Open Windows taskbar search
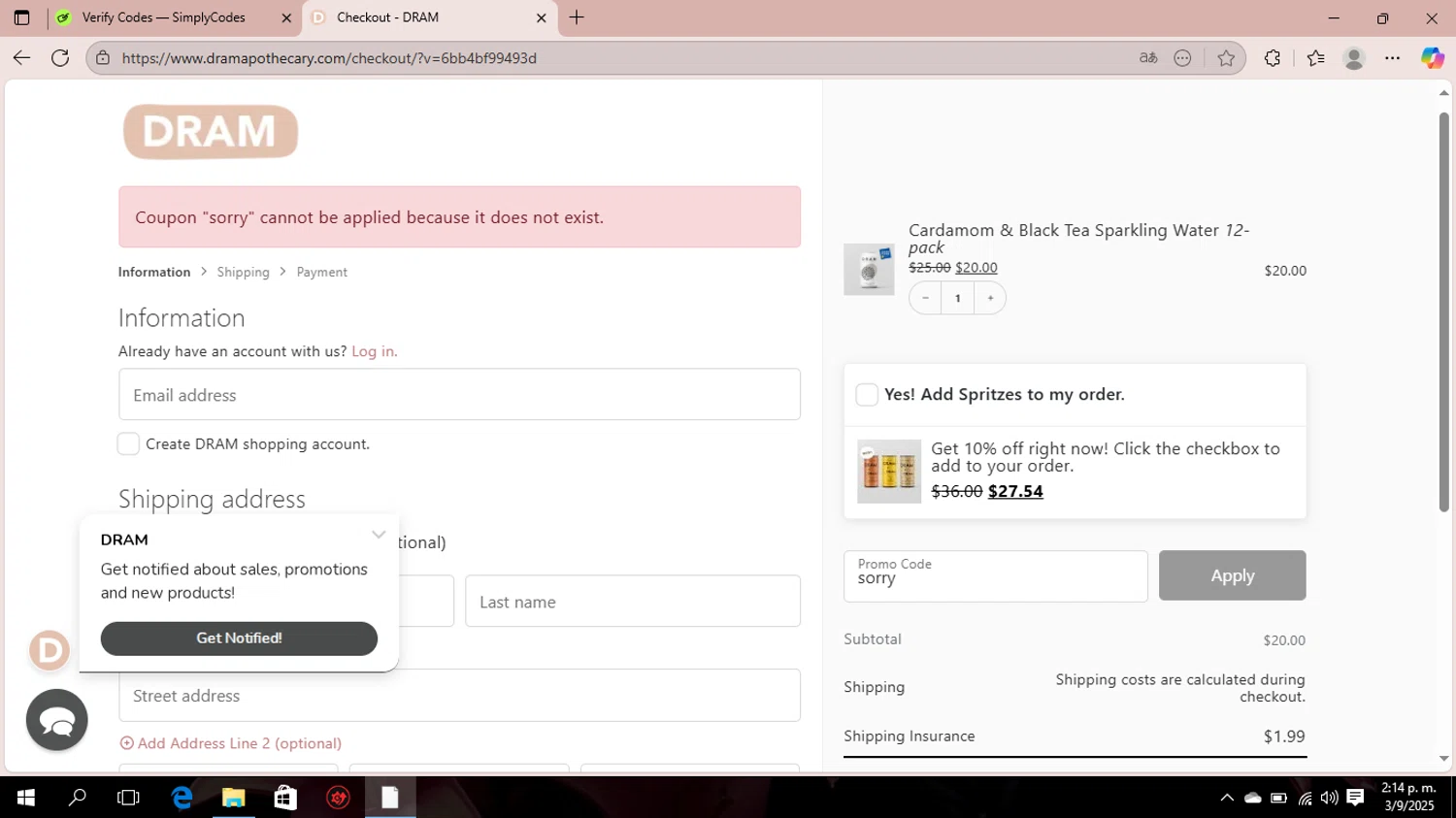The width and height of the screenshot is (1456, 818). [77, 798]
